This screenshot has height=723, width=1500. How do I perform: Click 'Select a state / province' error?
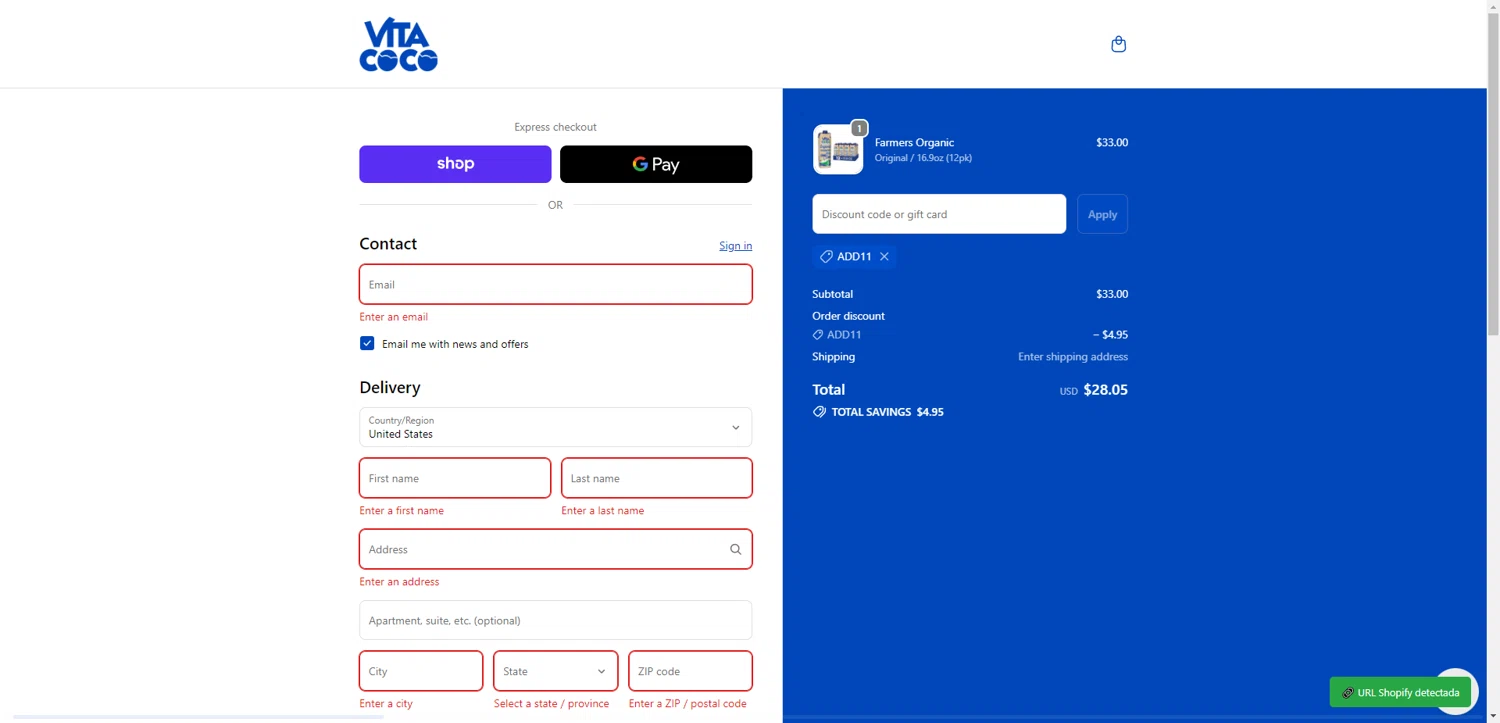click(551, 704)
